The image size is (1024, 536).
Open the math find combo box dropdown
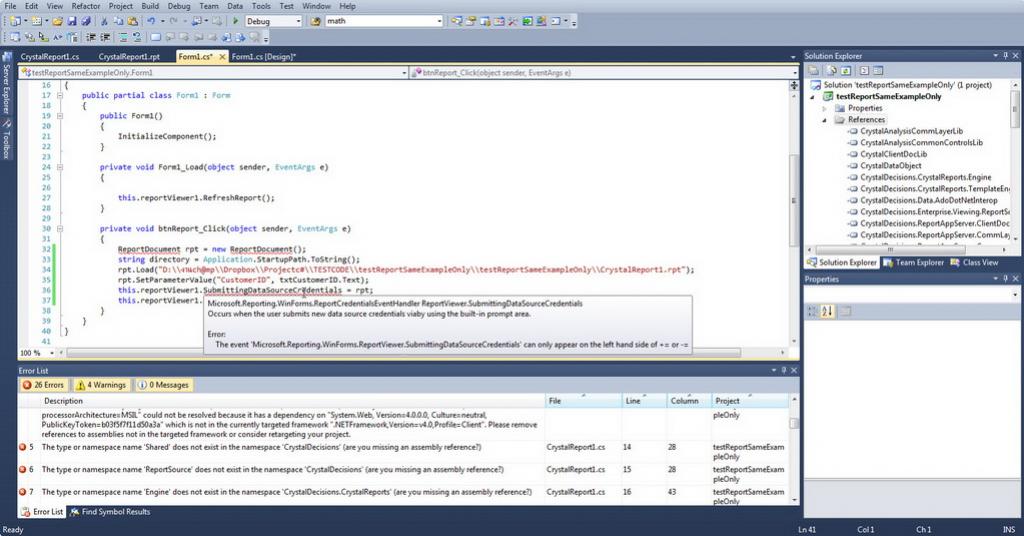click(x=440, y=21)
